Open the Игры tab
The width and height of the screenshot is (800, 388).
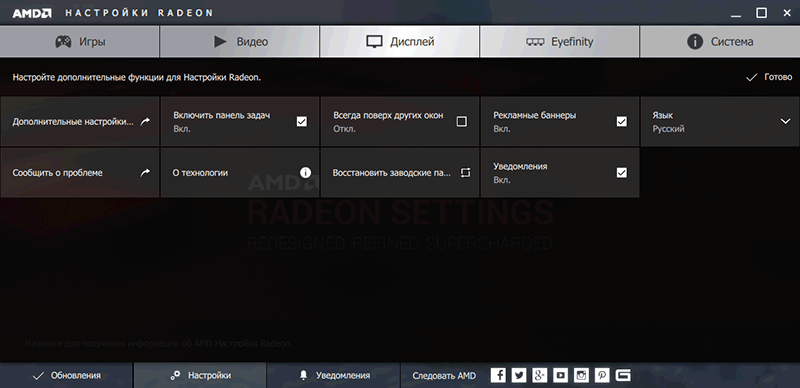point(80,42)
